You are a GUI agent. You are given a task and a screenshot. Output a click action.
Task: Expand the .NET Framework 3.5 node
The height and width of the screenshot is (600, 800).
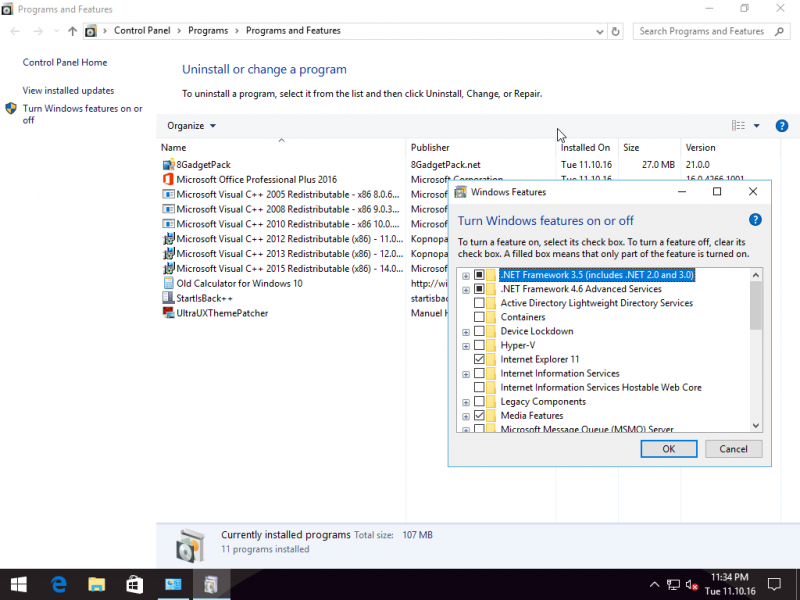point(466,276)
